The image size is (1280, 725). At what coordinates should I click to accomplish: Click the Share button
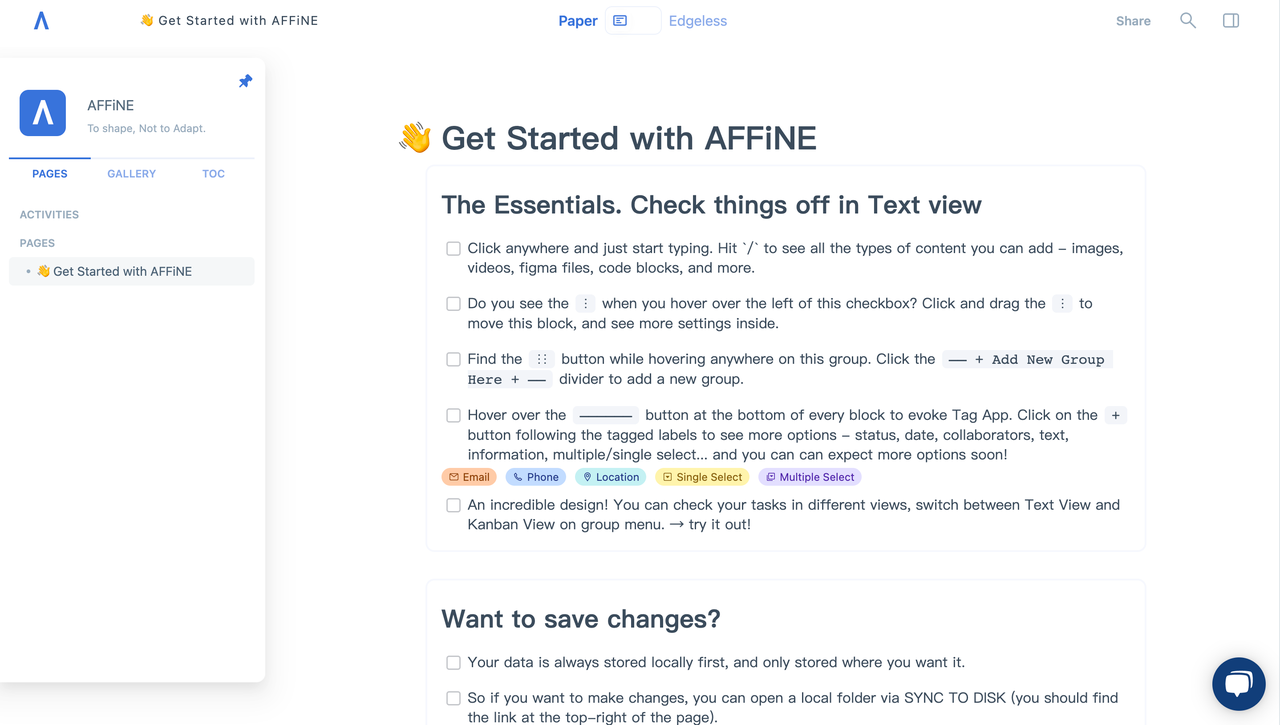[1133, 20]
